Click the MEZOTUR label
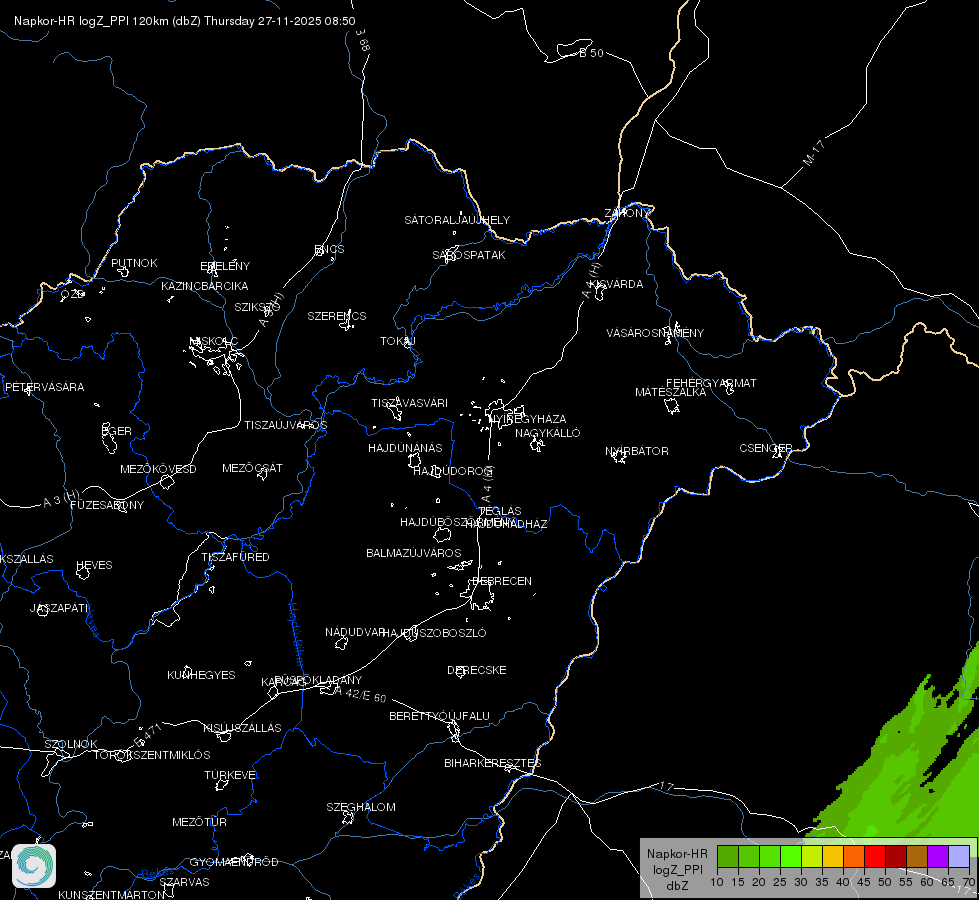This screenshot has width=979, height=900. (199, 822)
